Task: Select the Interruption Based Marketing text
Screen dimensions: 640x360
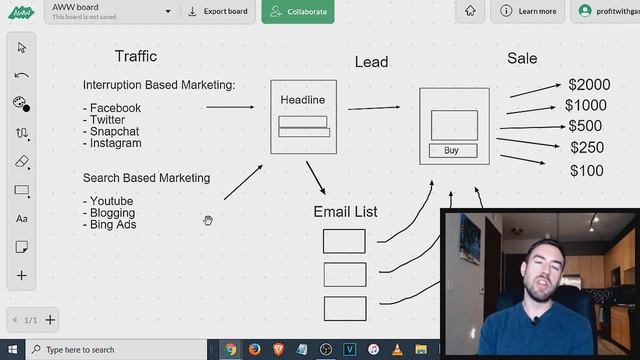Action: point(159,85)
